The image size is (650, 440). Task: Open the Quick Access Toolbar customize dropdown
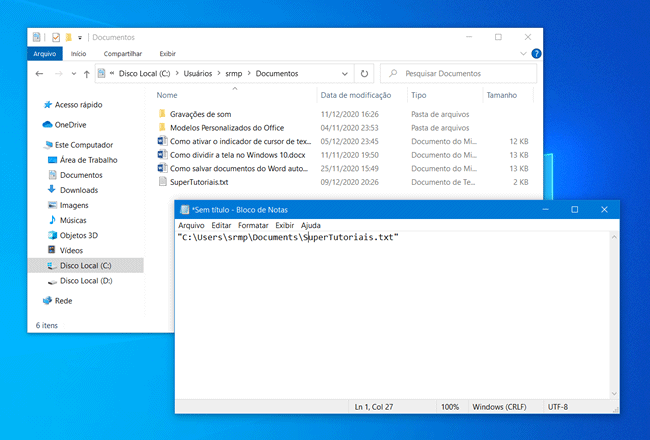81,37
